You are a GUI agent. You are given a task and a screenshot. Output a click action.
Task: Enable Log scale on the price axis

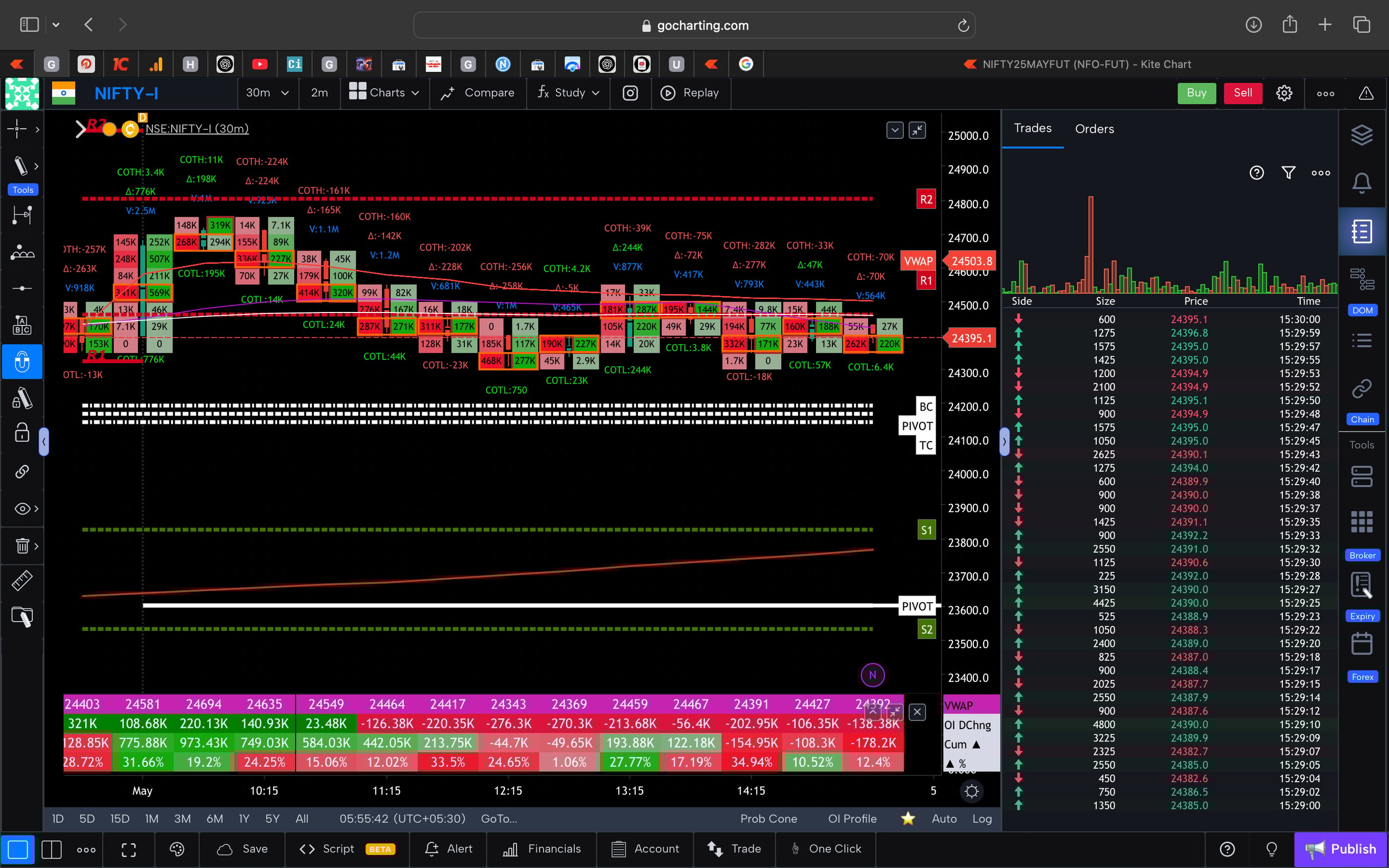pyautogui.click(x=982, y=819)
